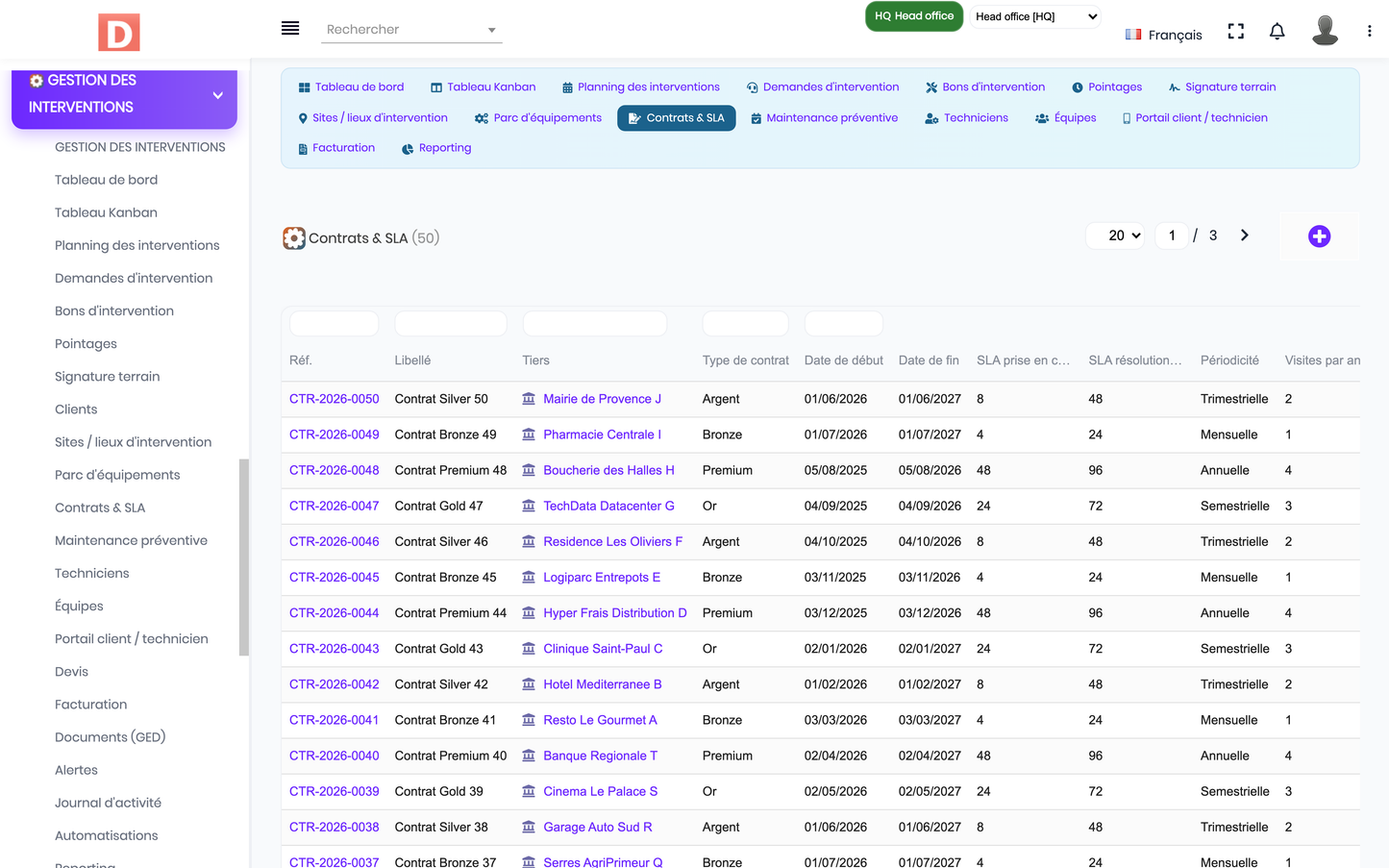Enter fullscreen mode with the expand icon
The image size is (1389, 868).
point(1236,32)
